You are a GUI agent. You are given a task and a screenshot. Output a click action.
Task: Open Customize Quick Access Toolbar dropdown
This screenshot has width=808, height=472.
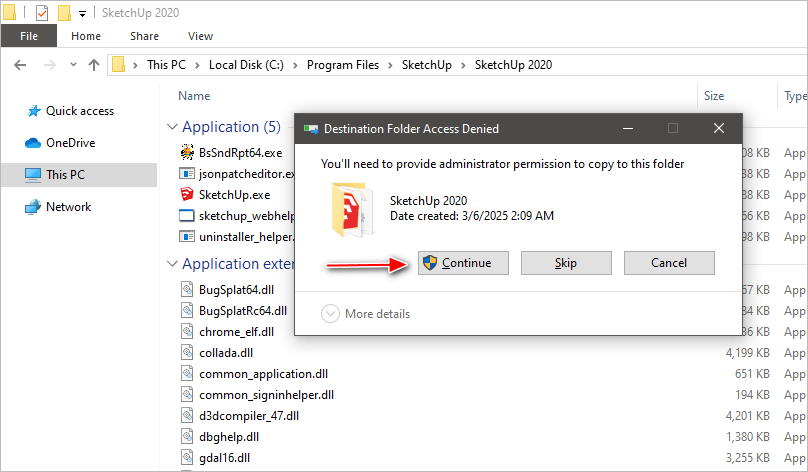pos(81,14)
